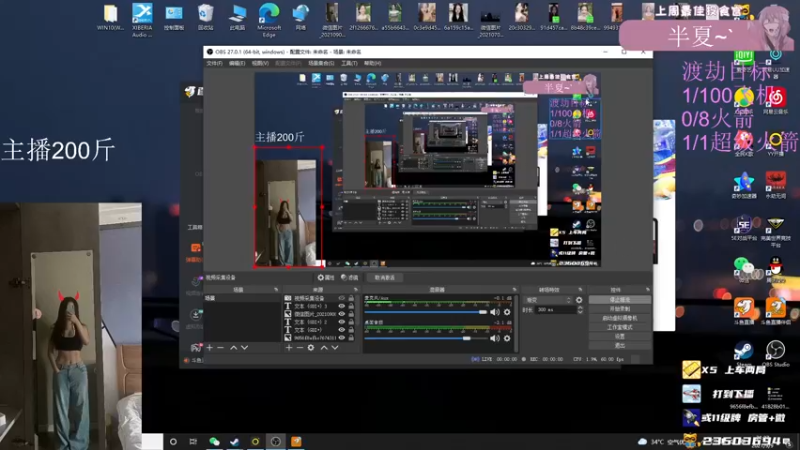The height and width of the screenshot is (450, 800).
Task: Open WeChat from the Windows taskbar
Action: tap(214, 441)
